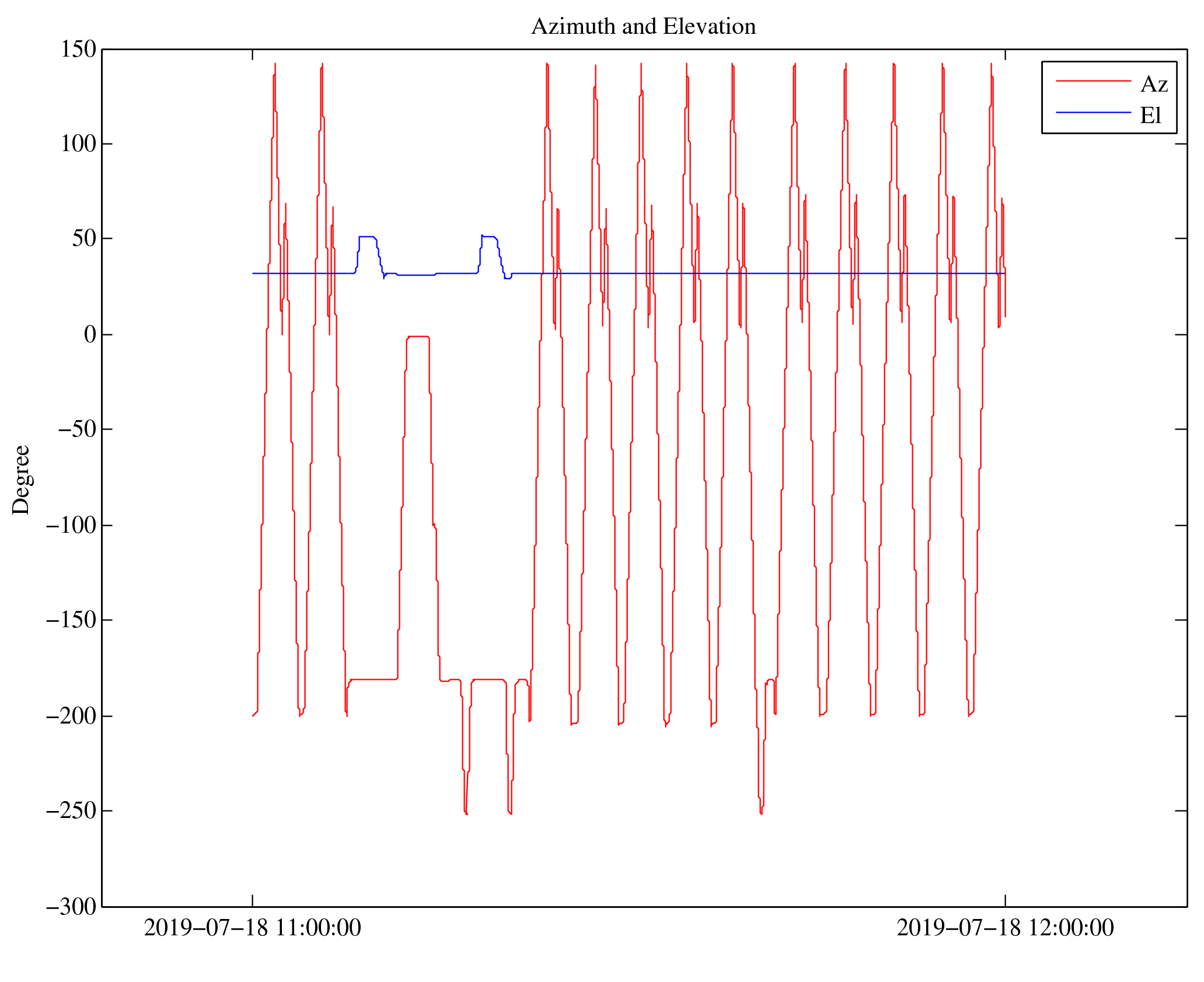Click the −150 y-axis tick label
This screenshot has width=1204, height=982.
71,620
